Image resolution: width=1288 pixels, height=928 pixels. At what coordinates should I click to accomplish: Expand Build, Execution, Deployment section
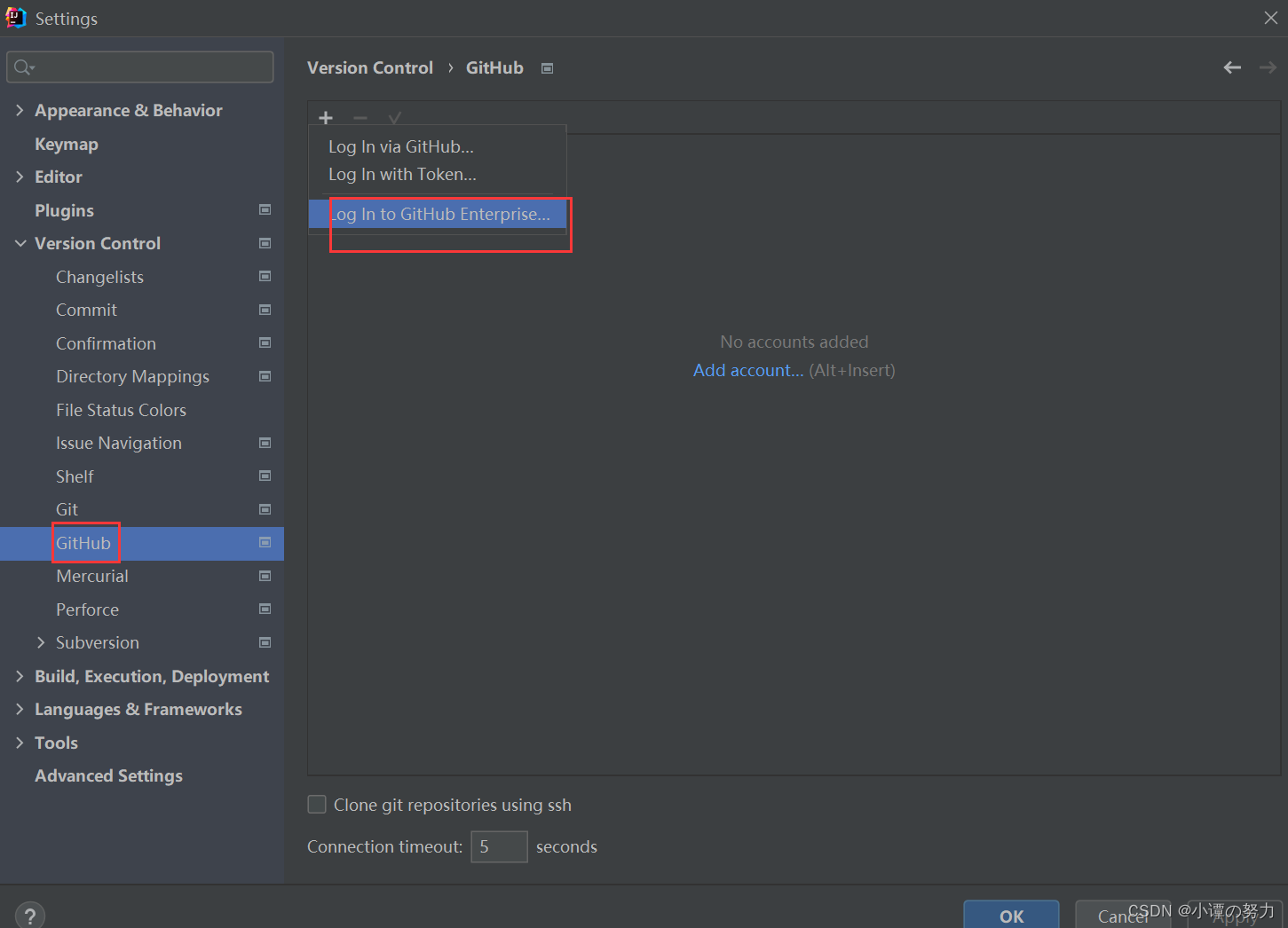click(20, 676)
